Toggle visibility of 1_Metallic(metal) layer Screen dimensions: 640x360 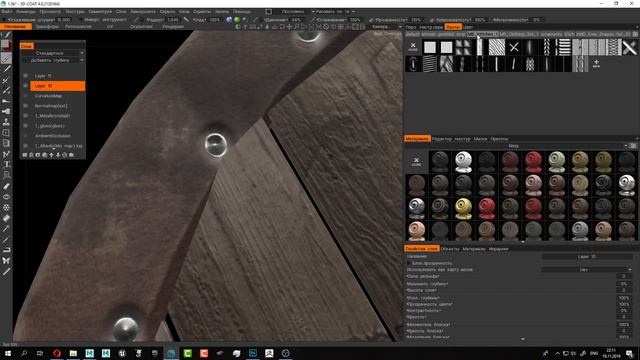[26, 116]
